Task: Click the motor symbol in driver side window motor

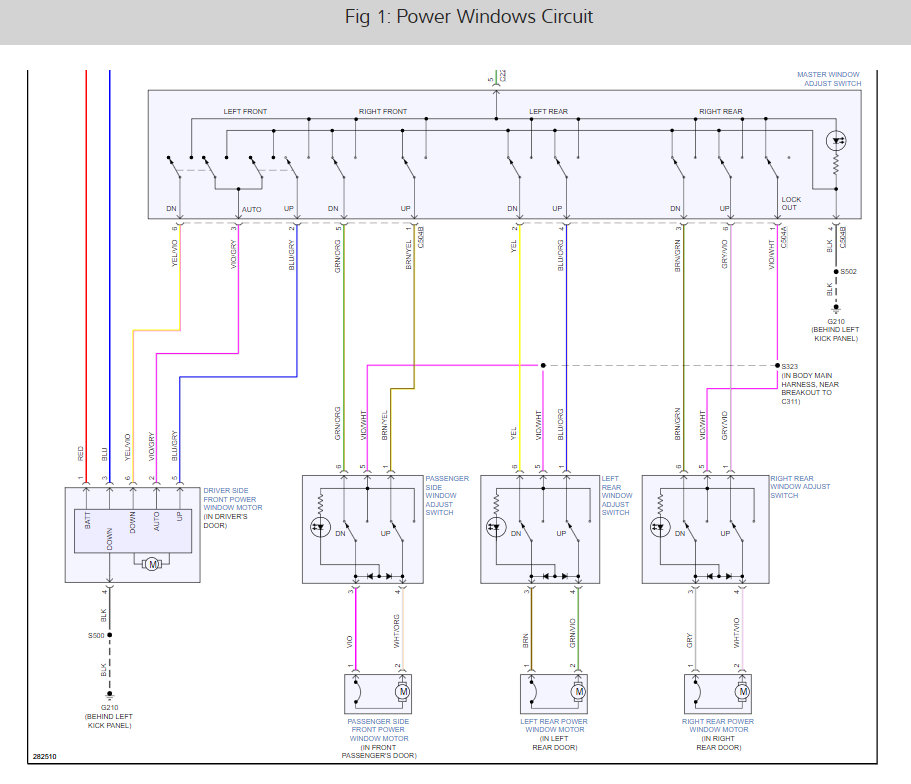Action: (152, 564)
